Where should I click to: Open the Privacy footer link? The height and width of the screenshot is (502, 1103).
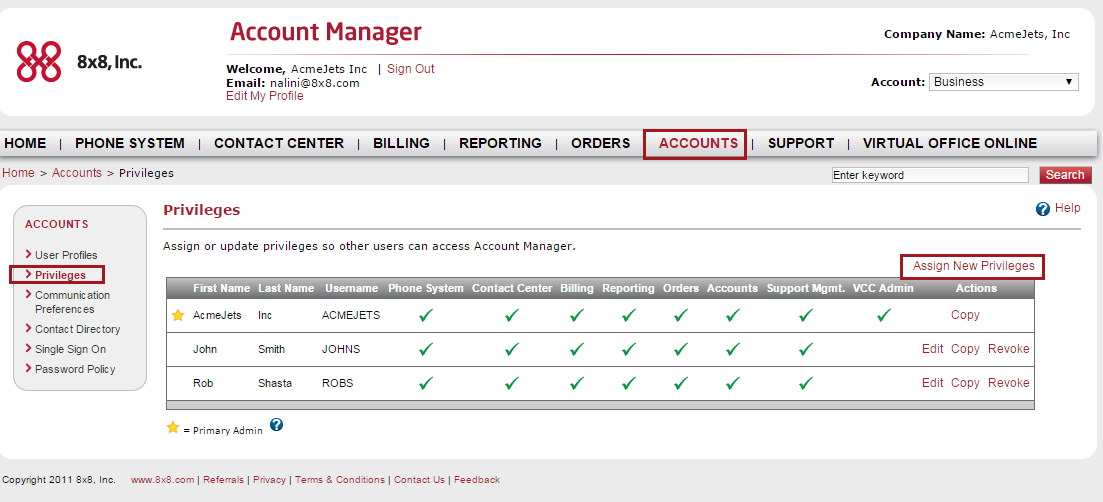[269, 480]
